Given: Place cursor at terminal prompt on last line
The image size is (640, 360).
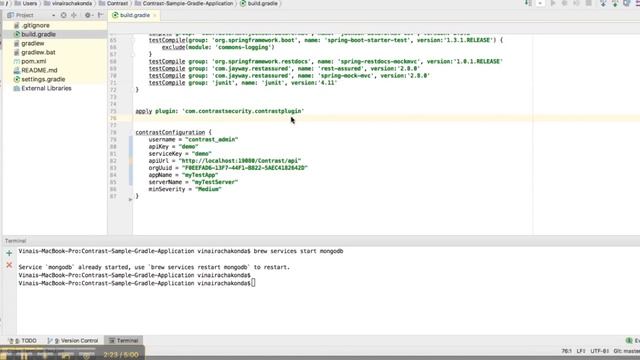Looking at the screenshot, I should pyautogui.click(x=253, y=283).
